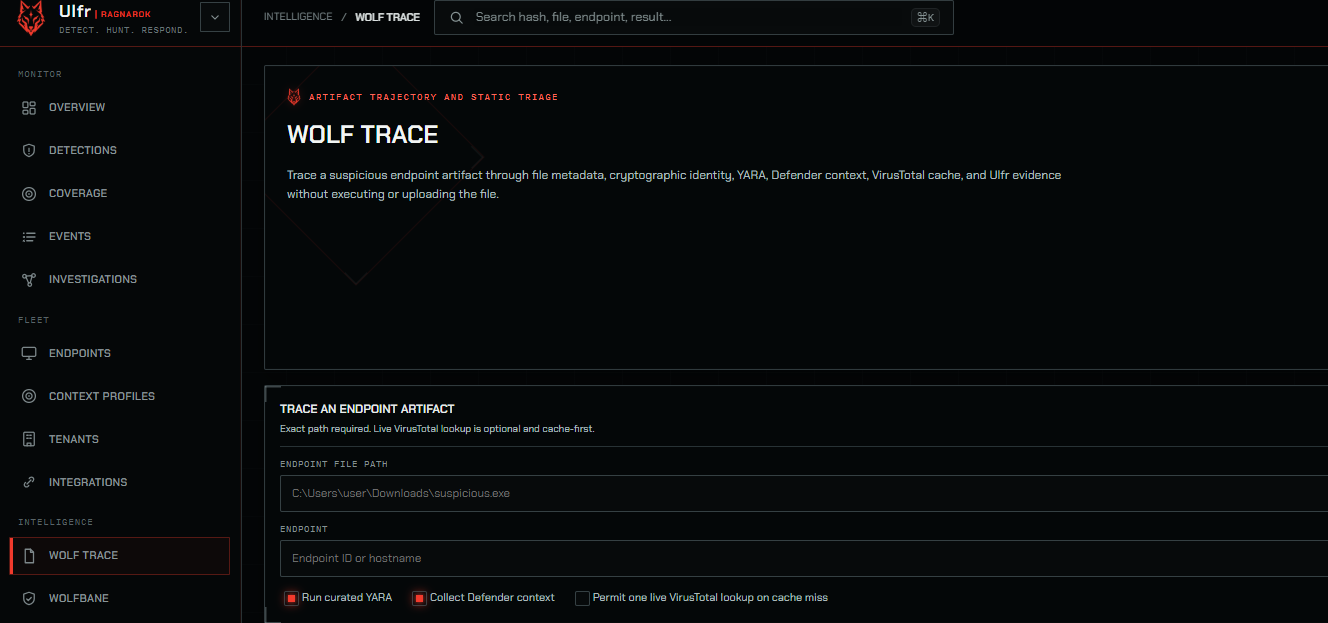1328x623 pixels.
Task: Click the WOLF TRACE page heading
Action: 363,135
